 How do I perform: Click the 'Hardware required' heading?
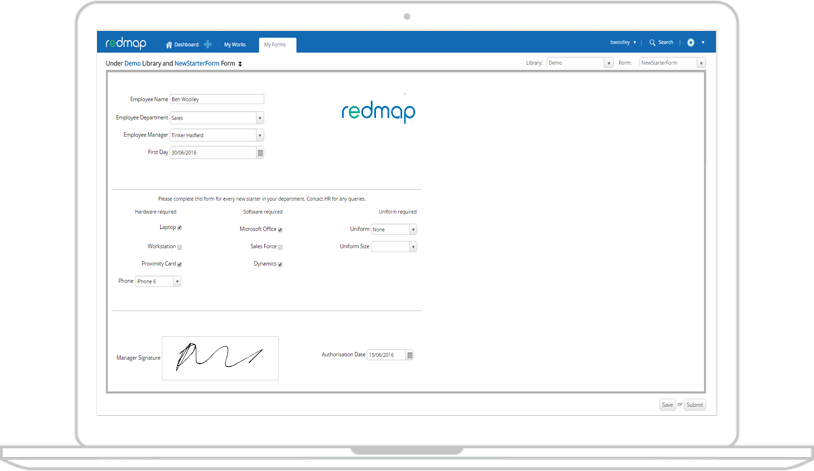[x=155, y=212]
